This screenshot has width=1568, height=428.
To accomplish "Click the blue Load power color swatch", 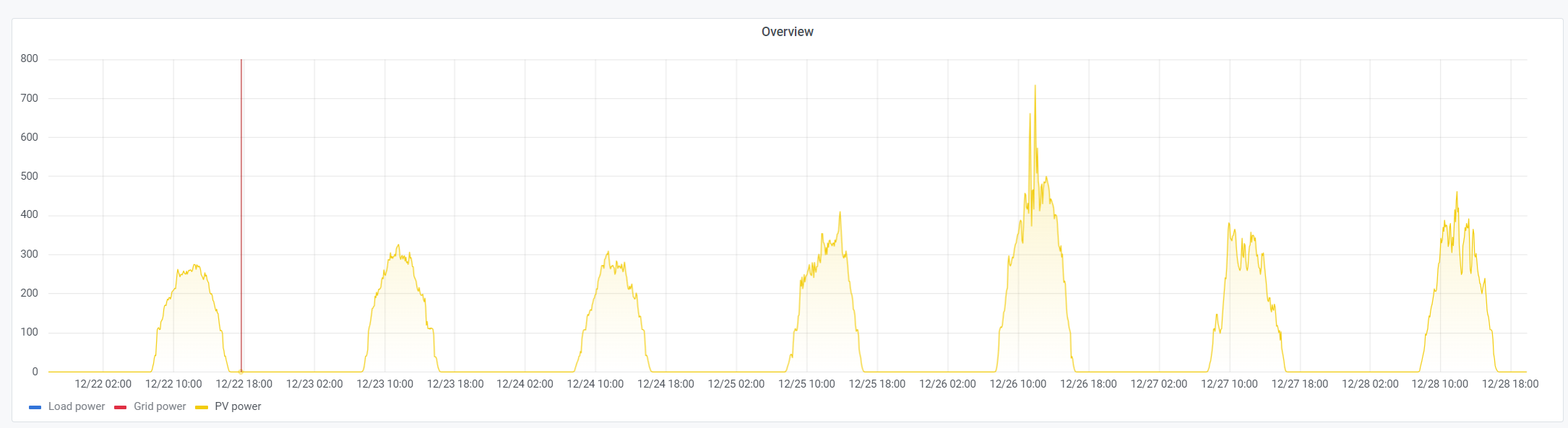I will 35,407.
